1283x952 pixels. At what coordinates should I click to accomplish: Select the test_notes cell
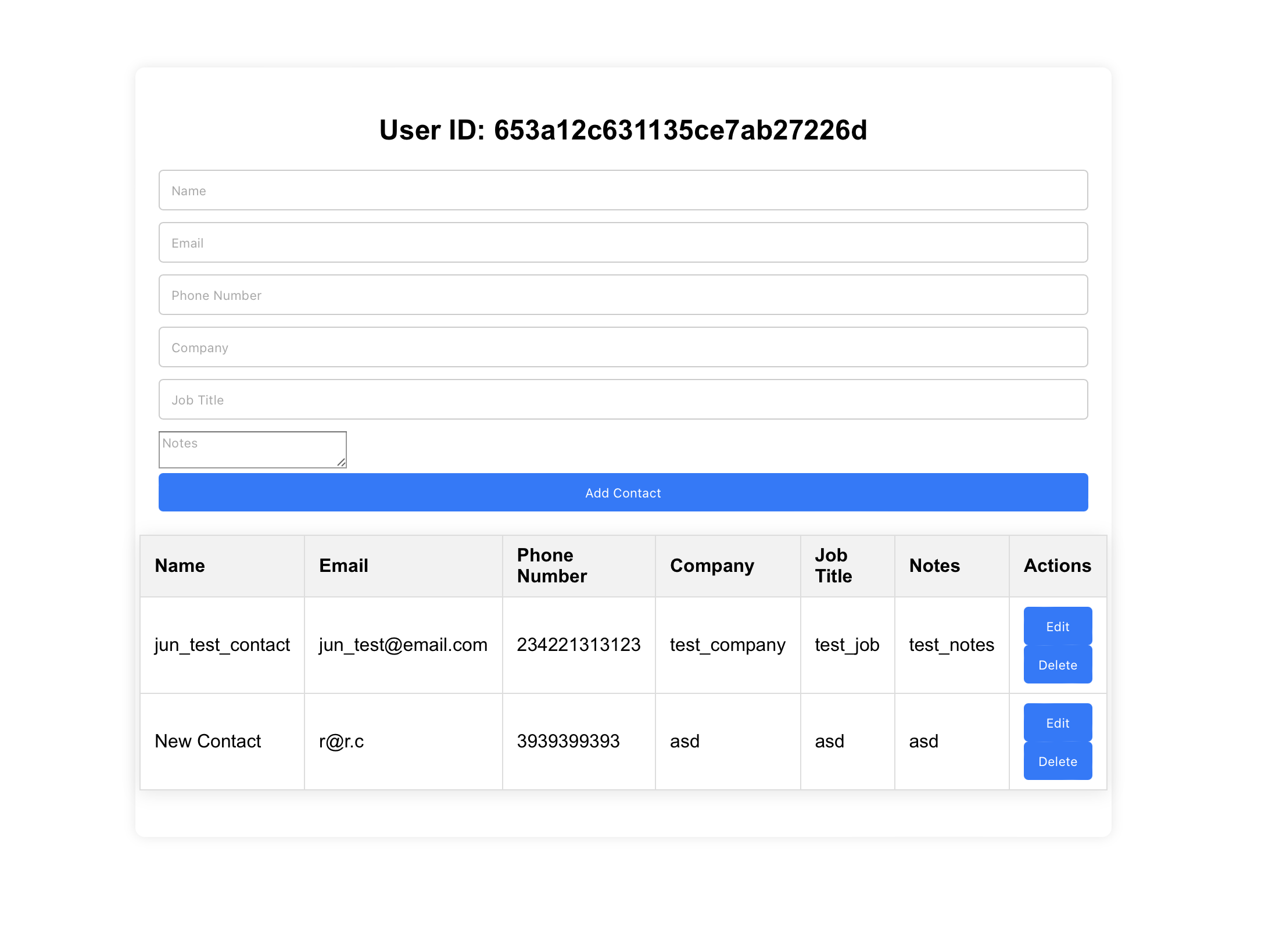coord(952,645)
